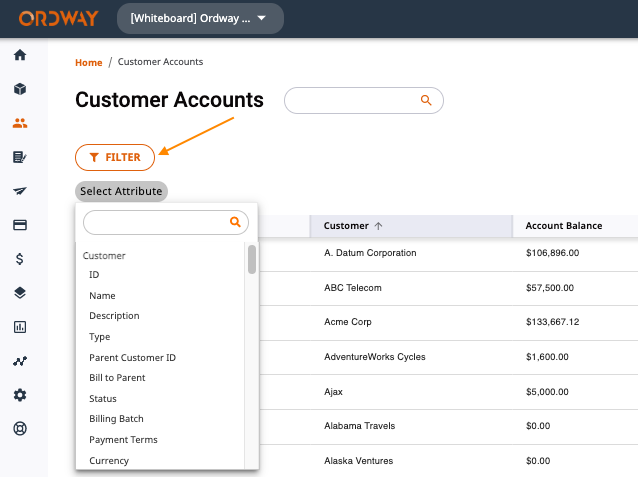Focus the attribute search input field

[166, 222]
